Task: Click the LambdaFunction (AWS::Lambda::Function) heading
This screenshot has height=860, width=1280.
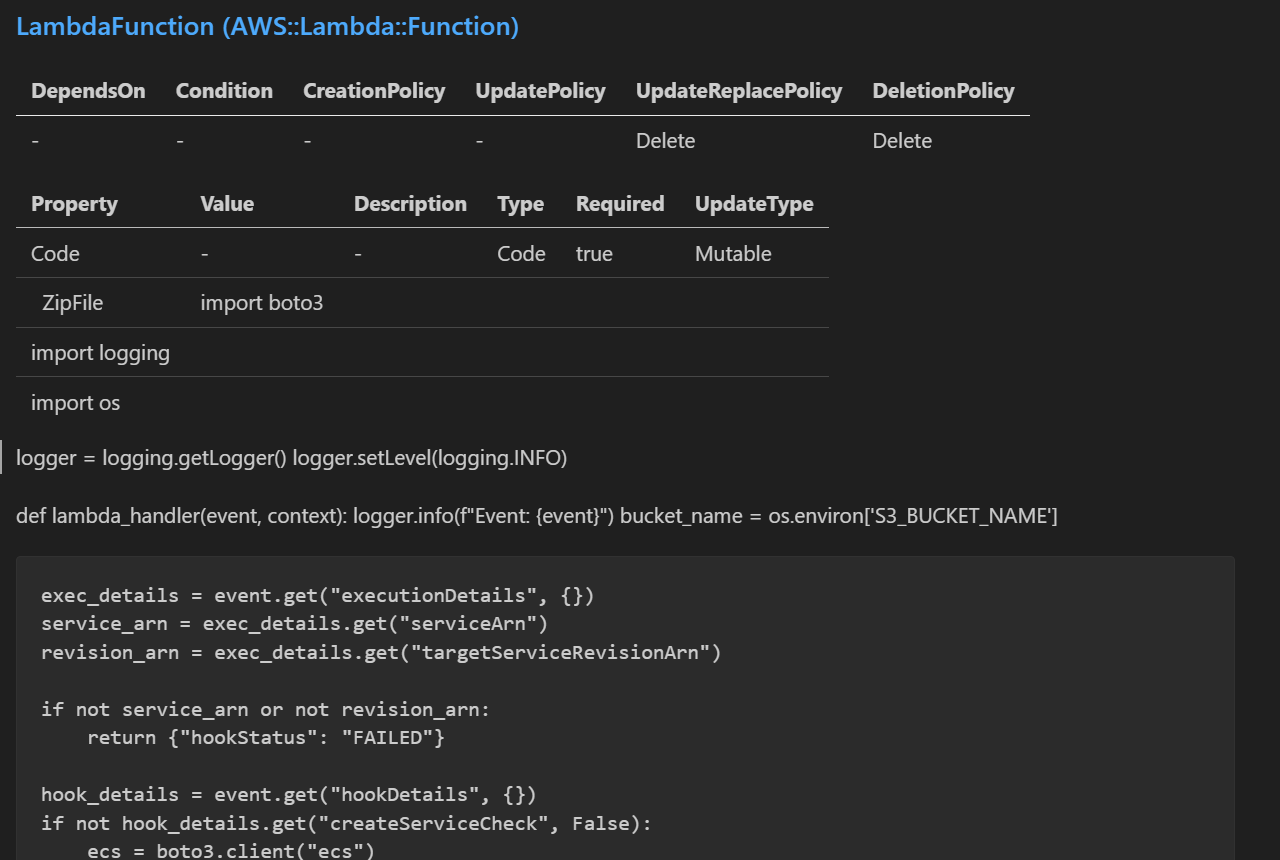Action: pyautogui.click(x=267, y=27)
